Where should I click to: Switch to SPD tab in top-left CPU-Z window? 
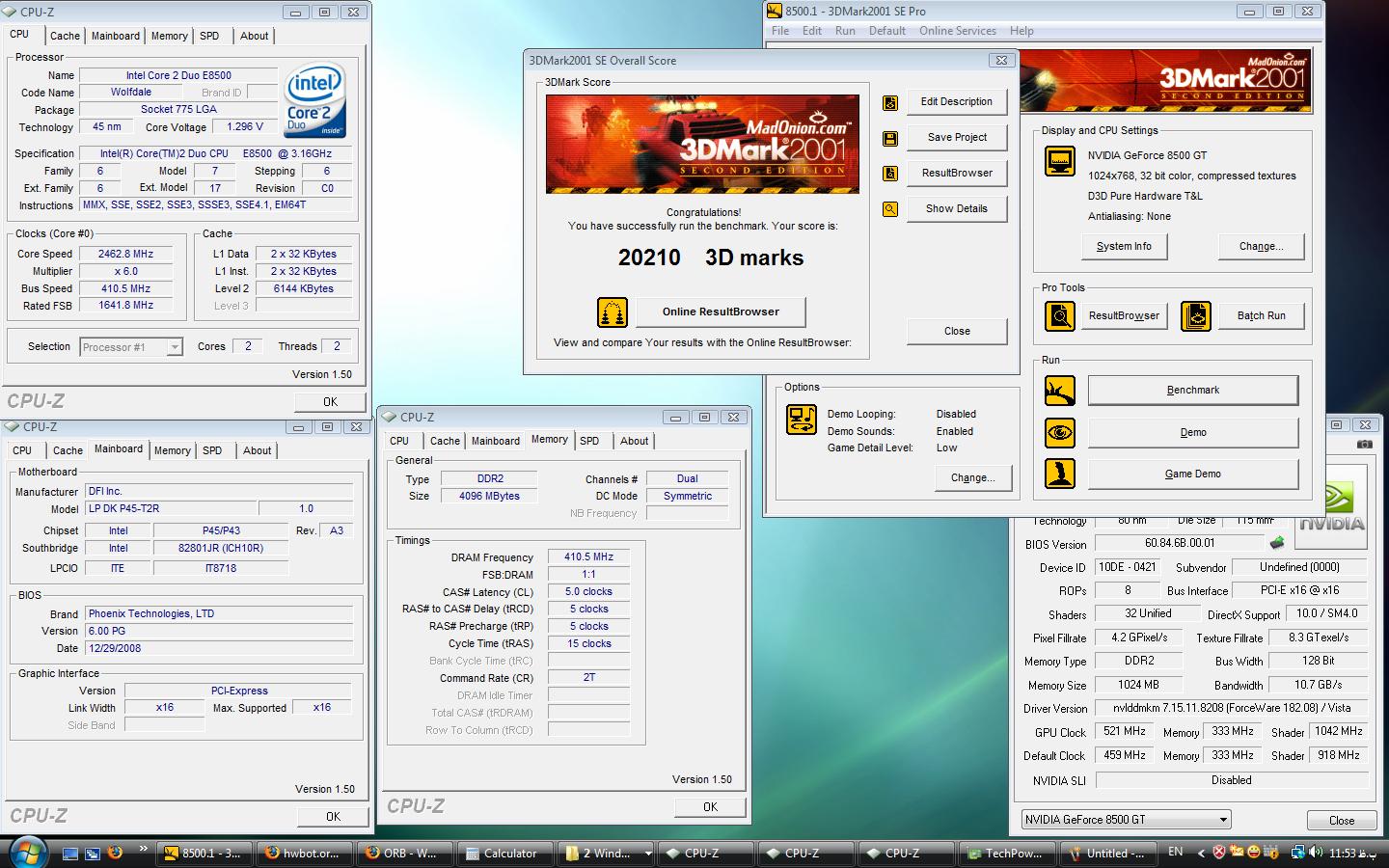point(209,36)
